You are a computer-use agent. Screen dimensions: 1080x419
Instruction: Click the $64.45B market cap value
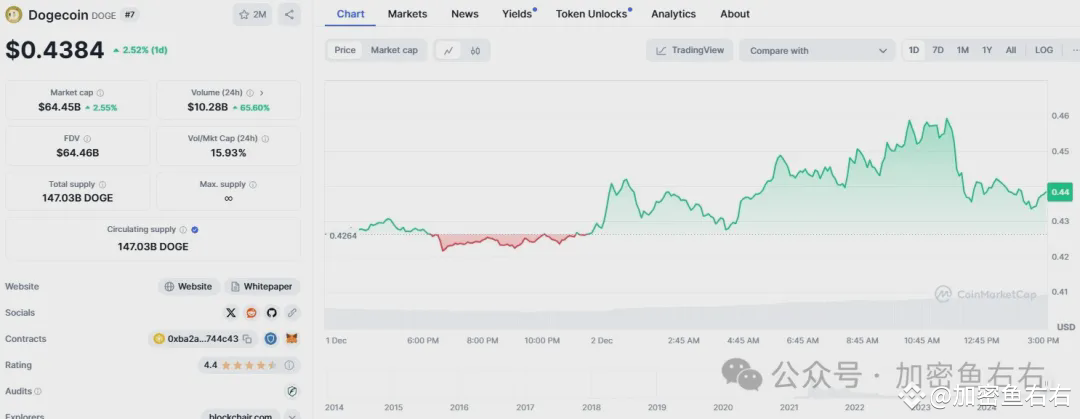pyautogui.click(x=60, y=108)
